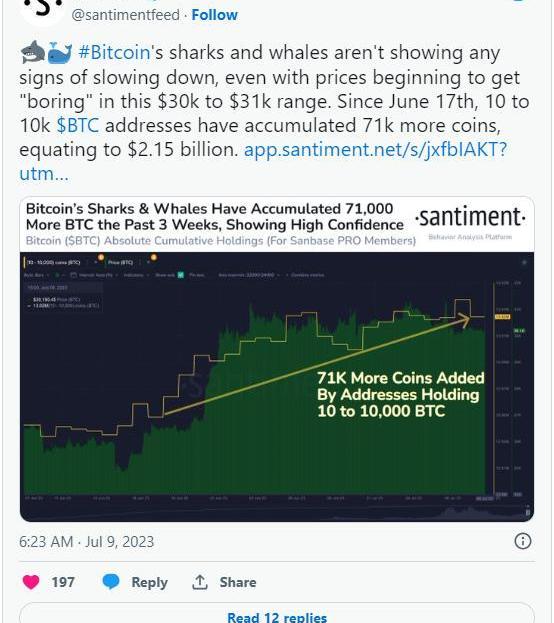Expand the Axis max/min dropdown
The width and height of the screenshot is (554, 623).
pos(249,275)
